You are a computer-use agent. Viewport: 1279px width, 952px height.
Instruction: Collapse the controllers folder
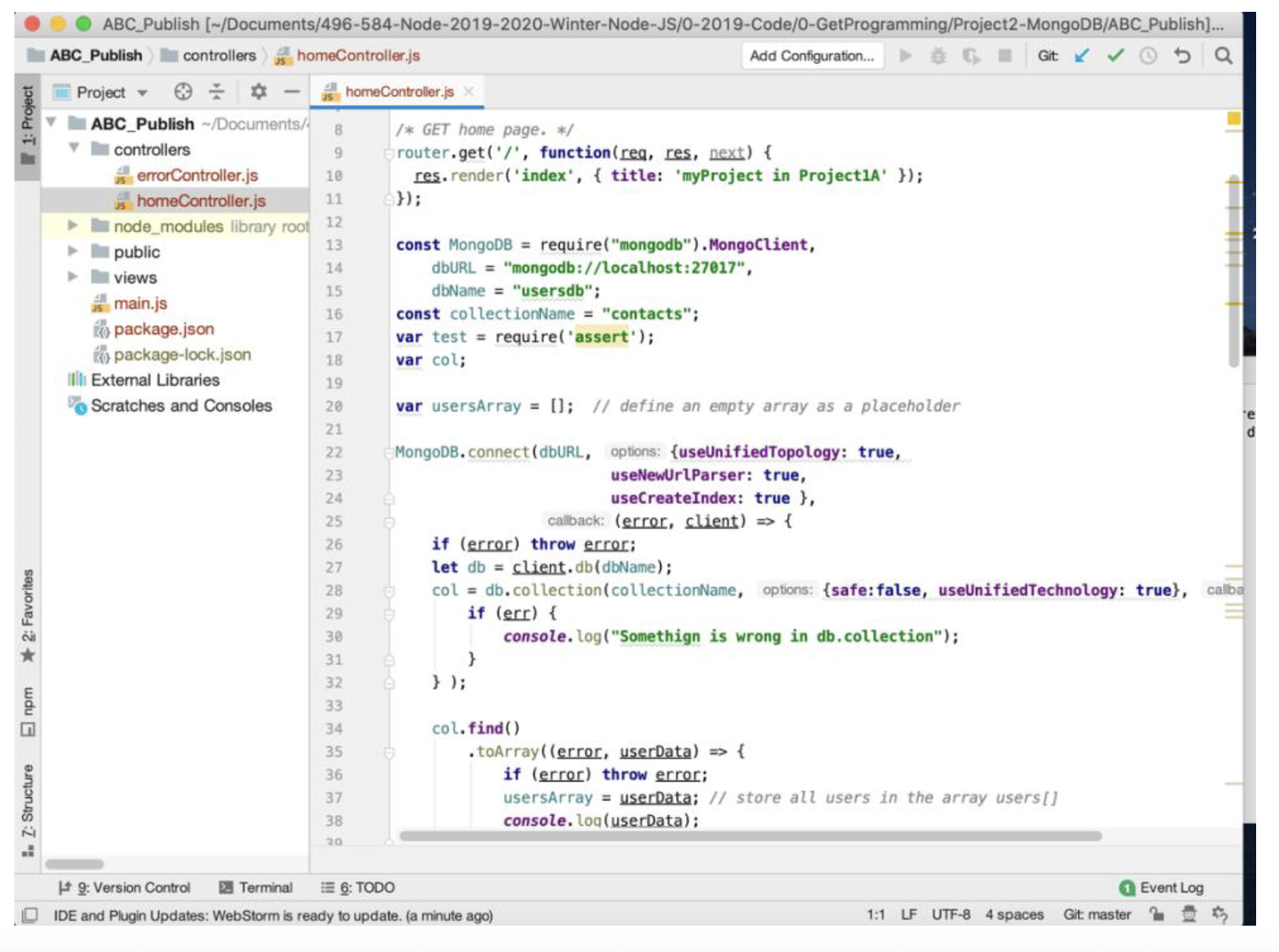[73, 148]
